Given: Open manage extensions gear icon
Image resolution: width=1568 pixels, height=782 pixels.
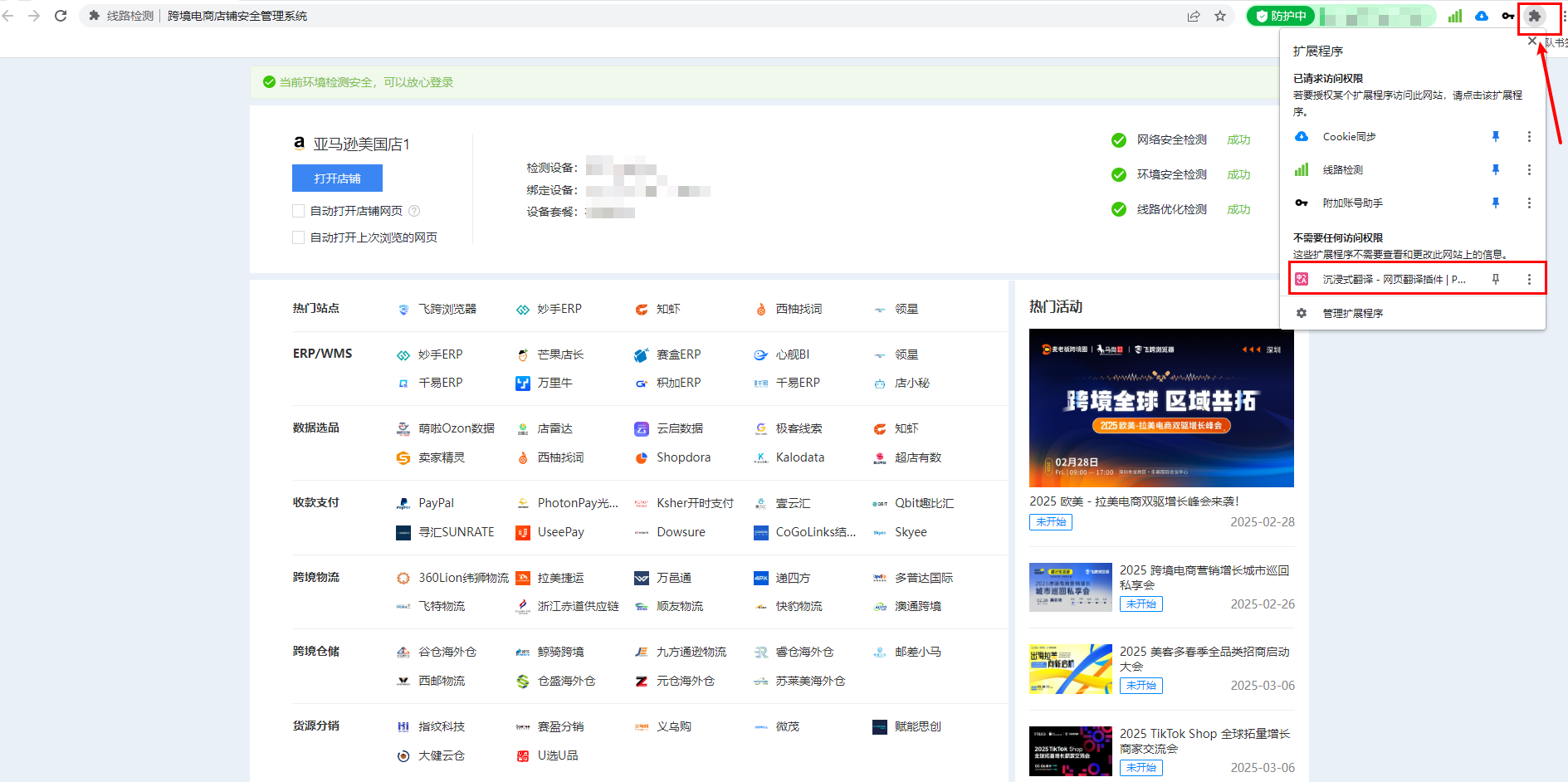Looking at the screenshot, I should pyautogui.click(x=1302, y=313).
